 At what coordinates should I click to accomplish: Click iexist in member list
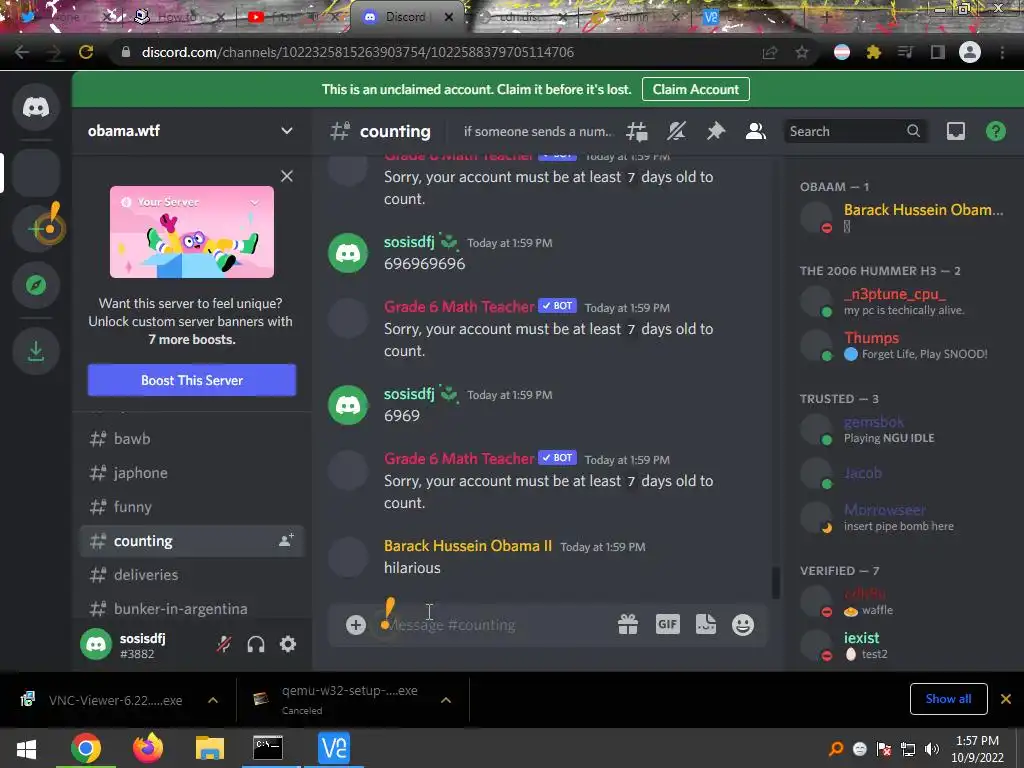click(x=903, y=645)
